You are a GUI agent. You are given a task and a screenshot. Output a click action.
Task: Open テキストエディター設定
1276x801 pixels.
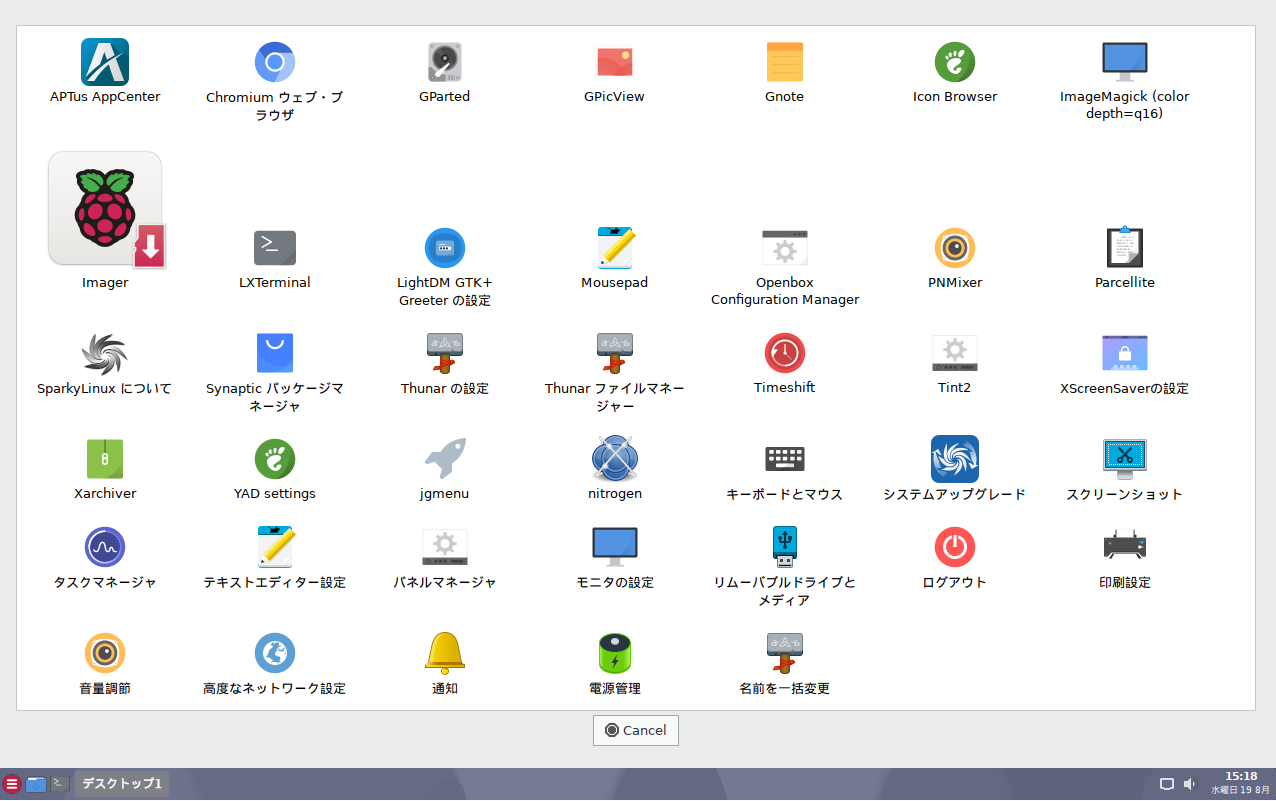275,547
